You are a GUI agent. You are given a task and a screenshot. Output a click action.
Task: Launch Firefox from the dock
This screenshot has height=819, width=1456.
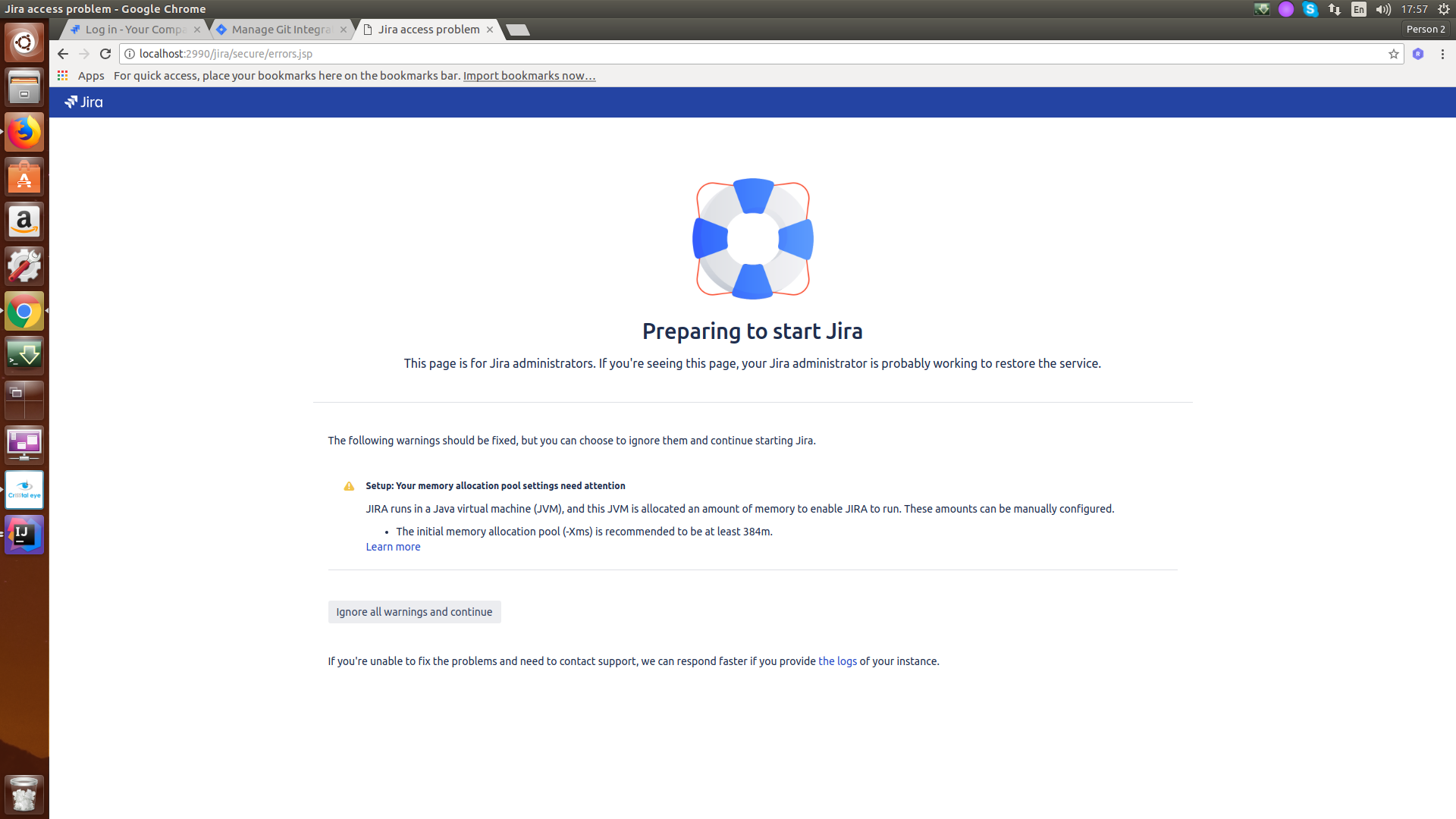(x=24, y=133)
